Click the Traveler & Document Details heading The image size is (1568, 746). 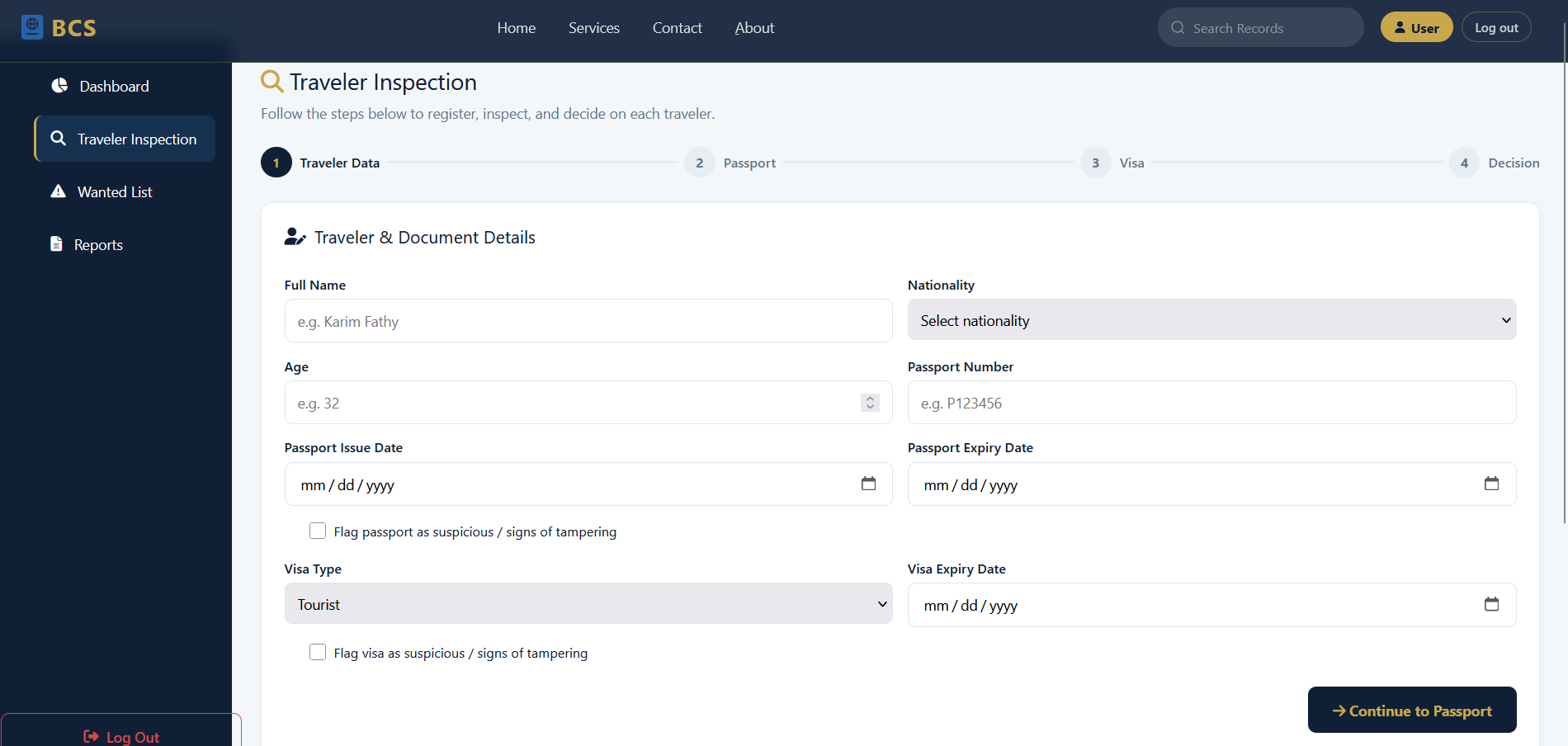click(425, 238)
